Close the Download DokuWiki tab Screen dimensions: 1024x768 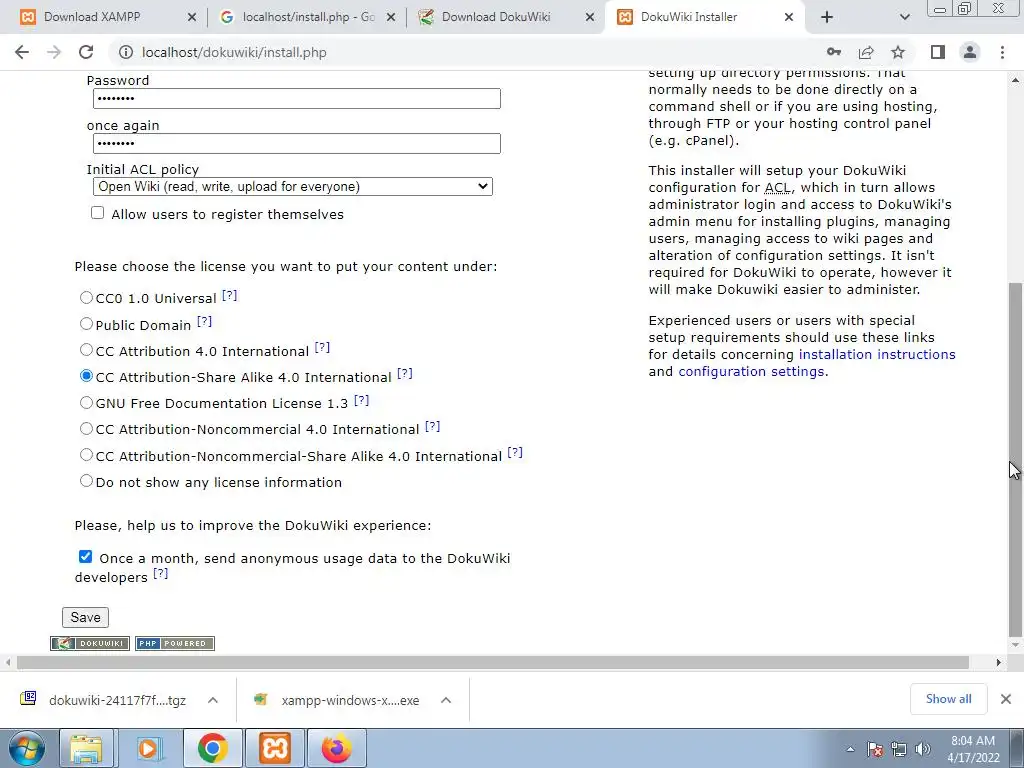coord(590,17)
